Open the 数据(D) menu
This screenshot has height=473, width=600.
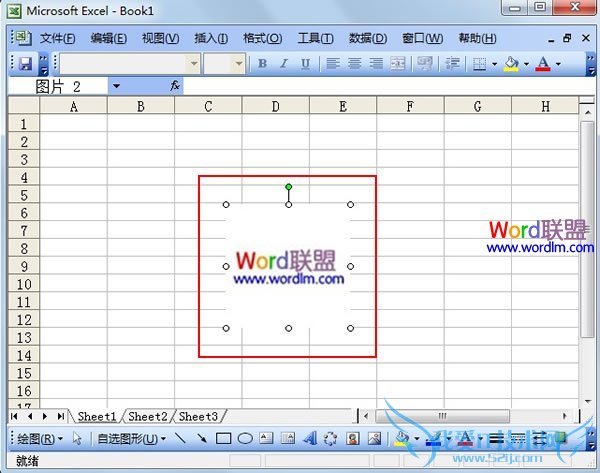(368, 38)
